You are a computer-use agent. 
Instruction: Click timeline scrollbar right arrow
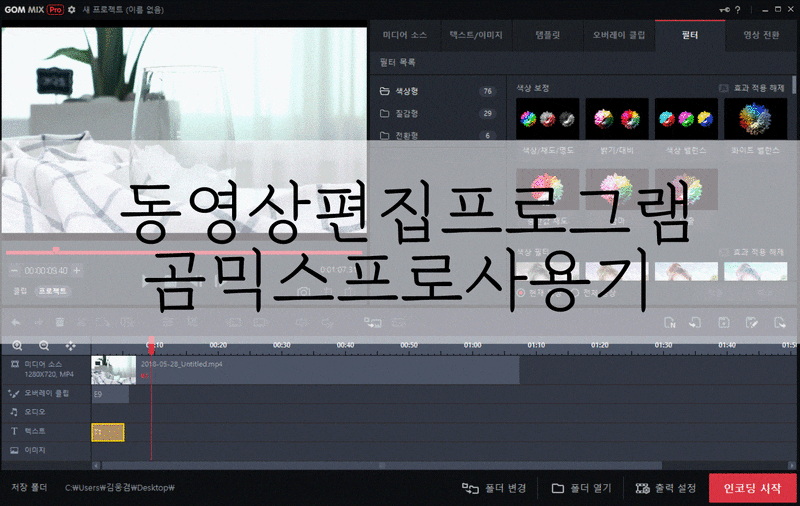791,465
